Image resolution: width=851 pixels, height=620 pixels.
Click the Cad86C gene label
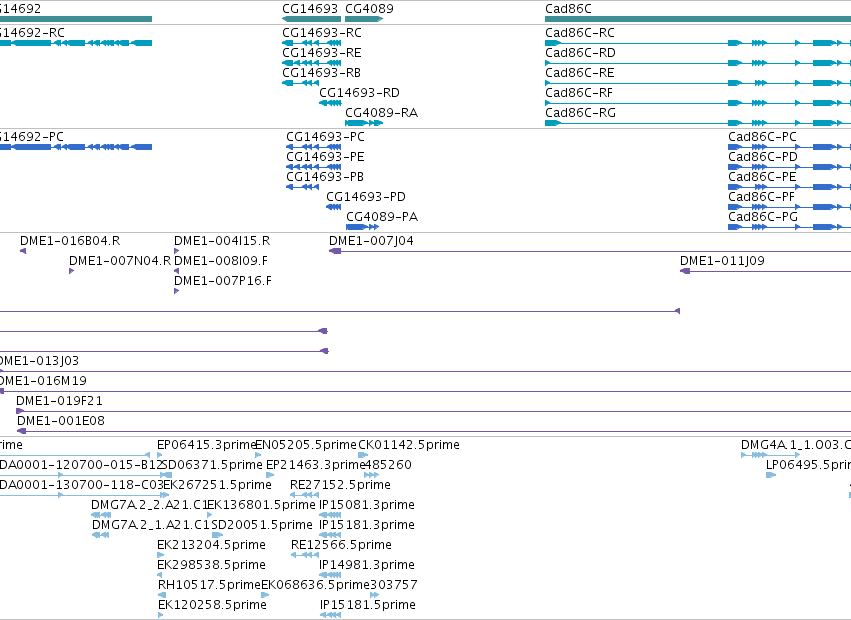coord(568,9)
